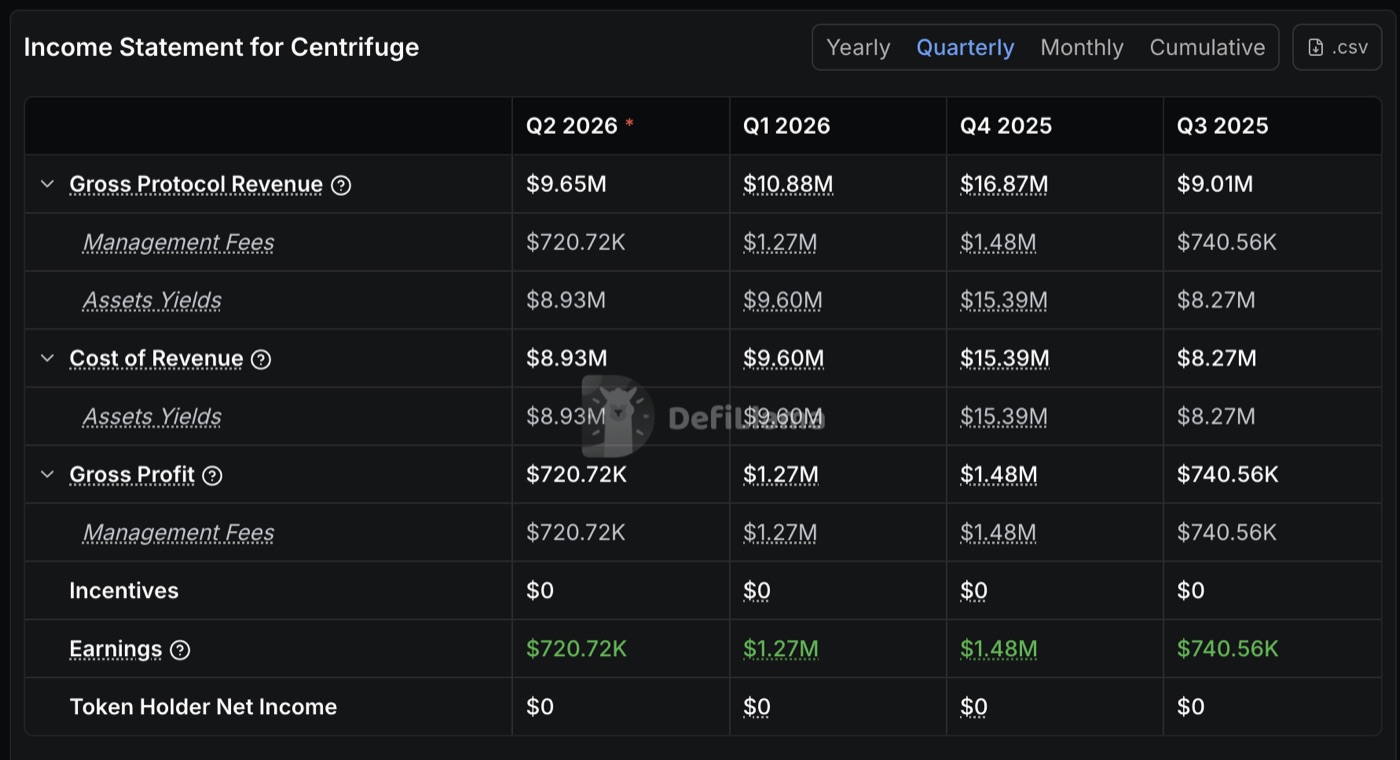Click the green $720.72K Earnings value

pyautogui.click(x=576, y=649)
